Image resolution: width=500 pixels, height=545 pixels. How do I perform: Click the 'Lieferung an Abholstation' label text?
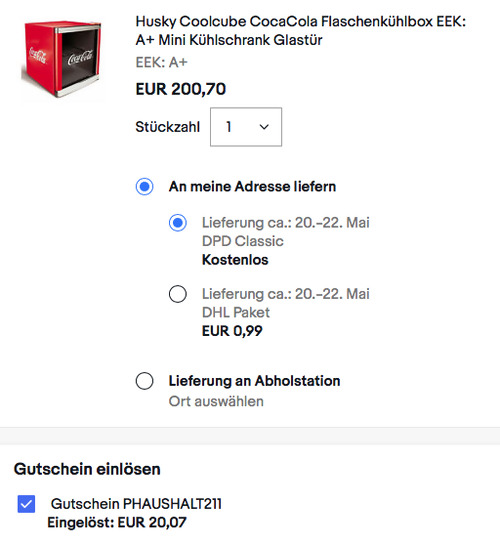pos(254,381)
